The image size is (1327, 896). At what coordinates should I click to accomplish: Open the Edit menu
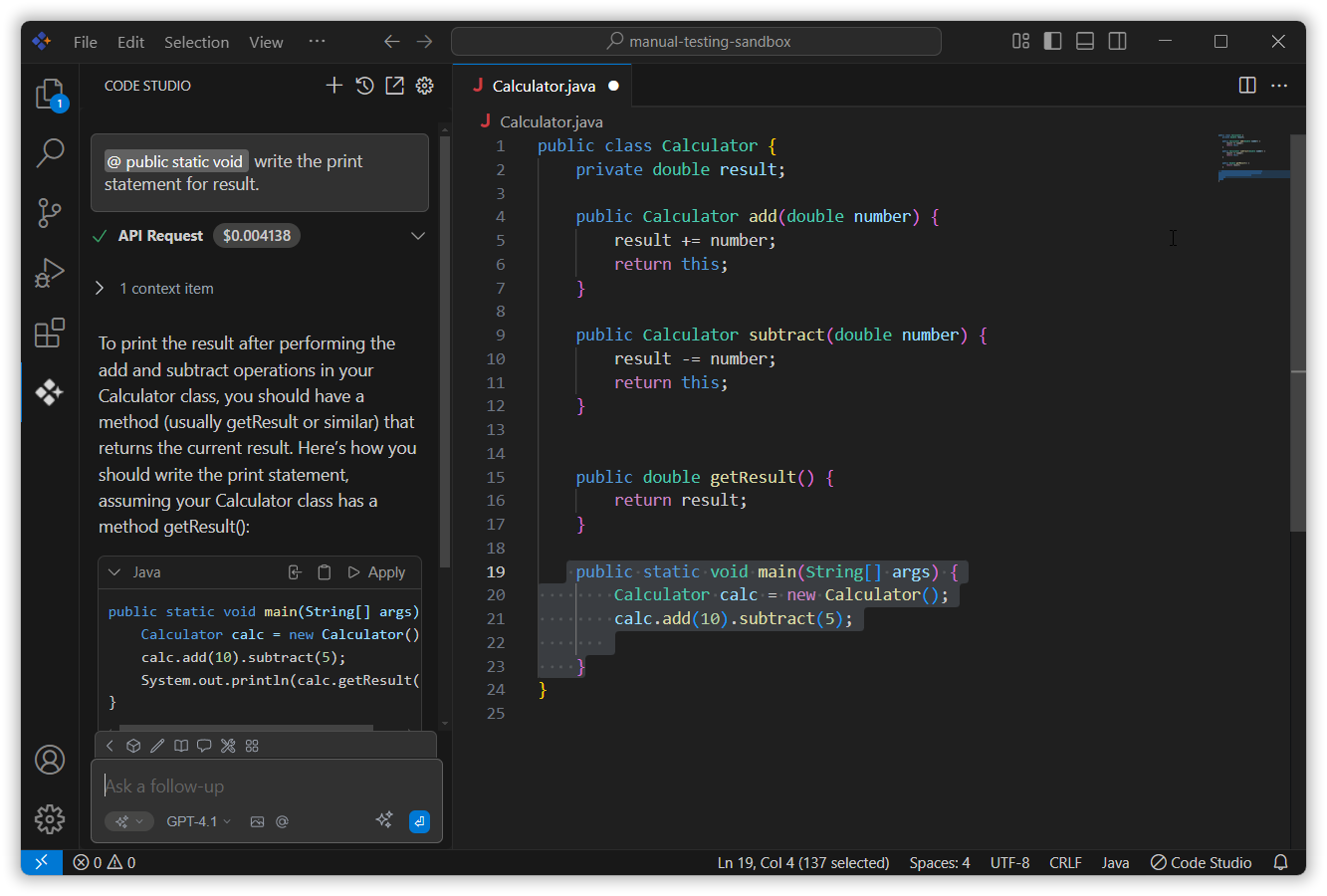pos(130,42)
